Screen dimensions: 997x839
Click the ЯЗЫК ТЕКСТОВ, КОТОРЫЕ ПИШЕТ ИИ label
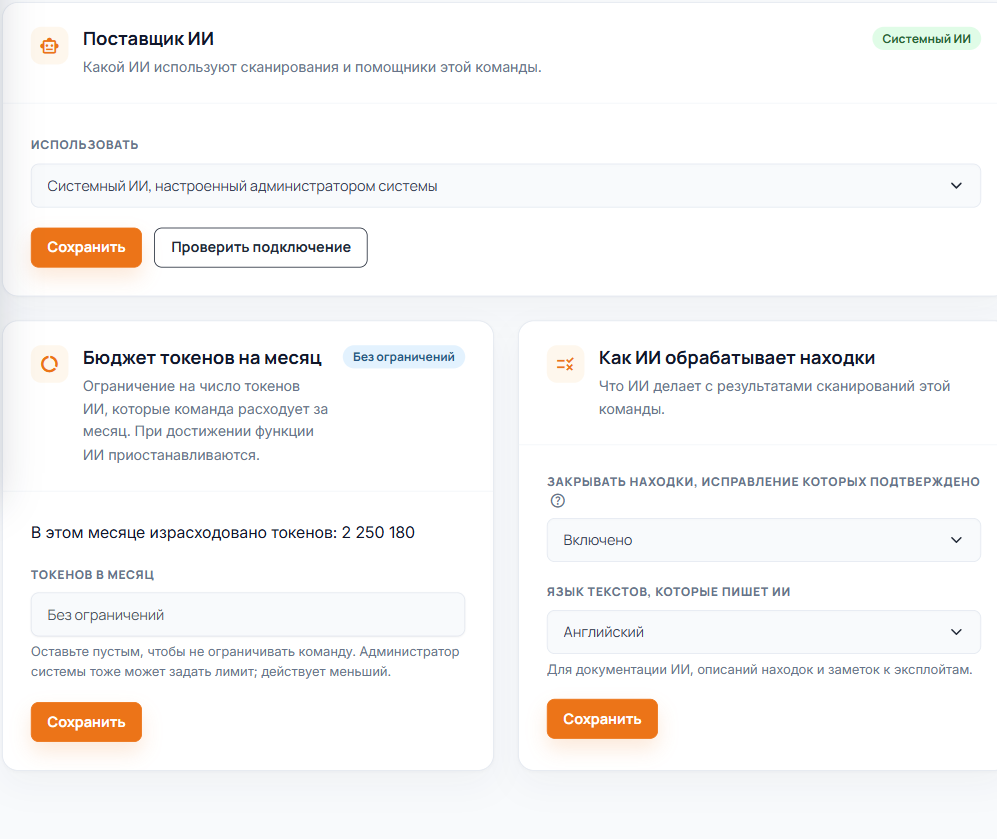click(668, 592)
